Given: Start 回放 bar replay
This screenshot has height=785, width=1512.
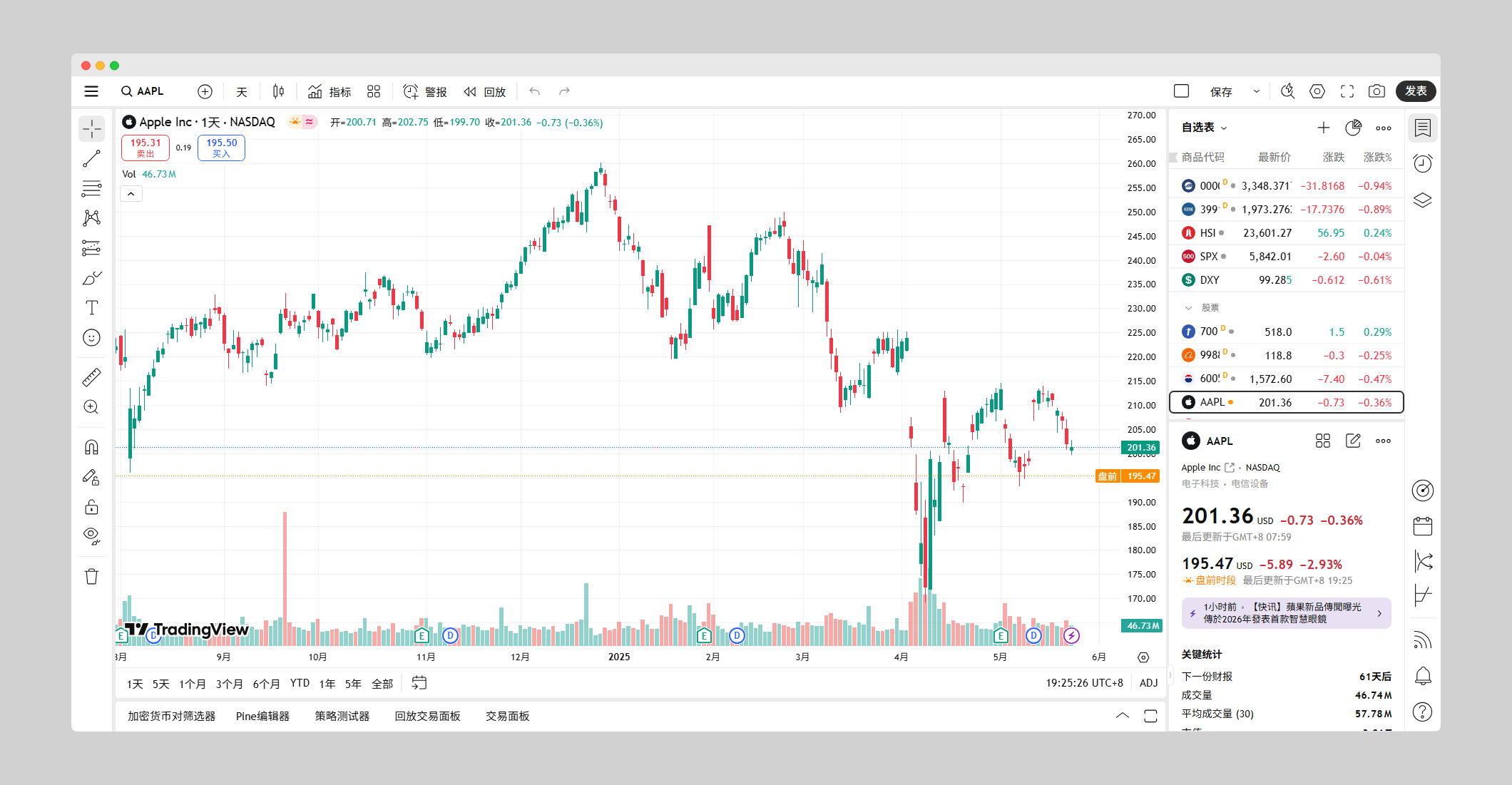Looking at the screenshot, I should pos(485,91).
